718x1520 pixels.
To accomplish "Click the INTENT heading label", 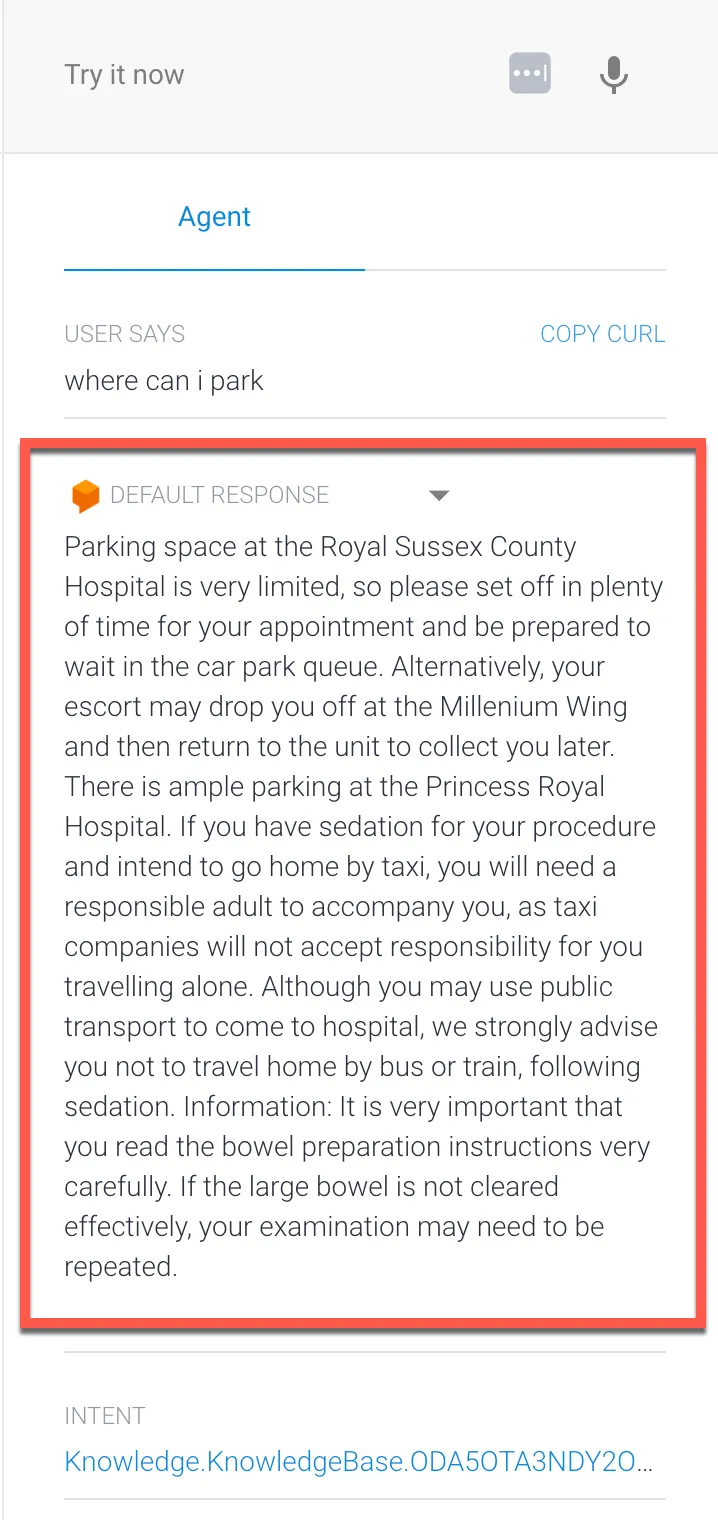I will 105,1416.
